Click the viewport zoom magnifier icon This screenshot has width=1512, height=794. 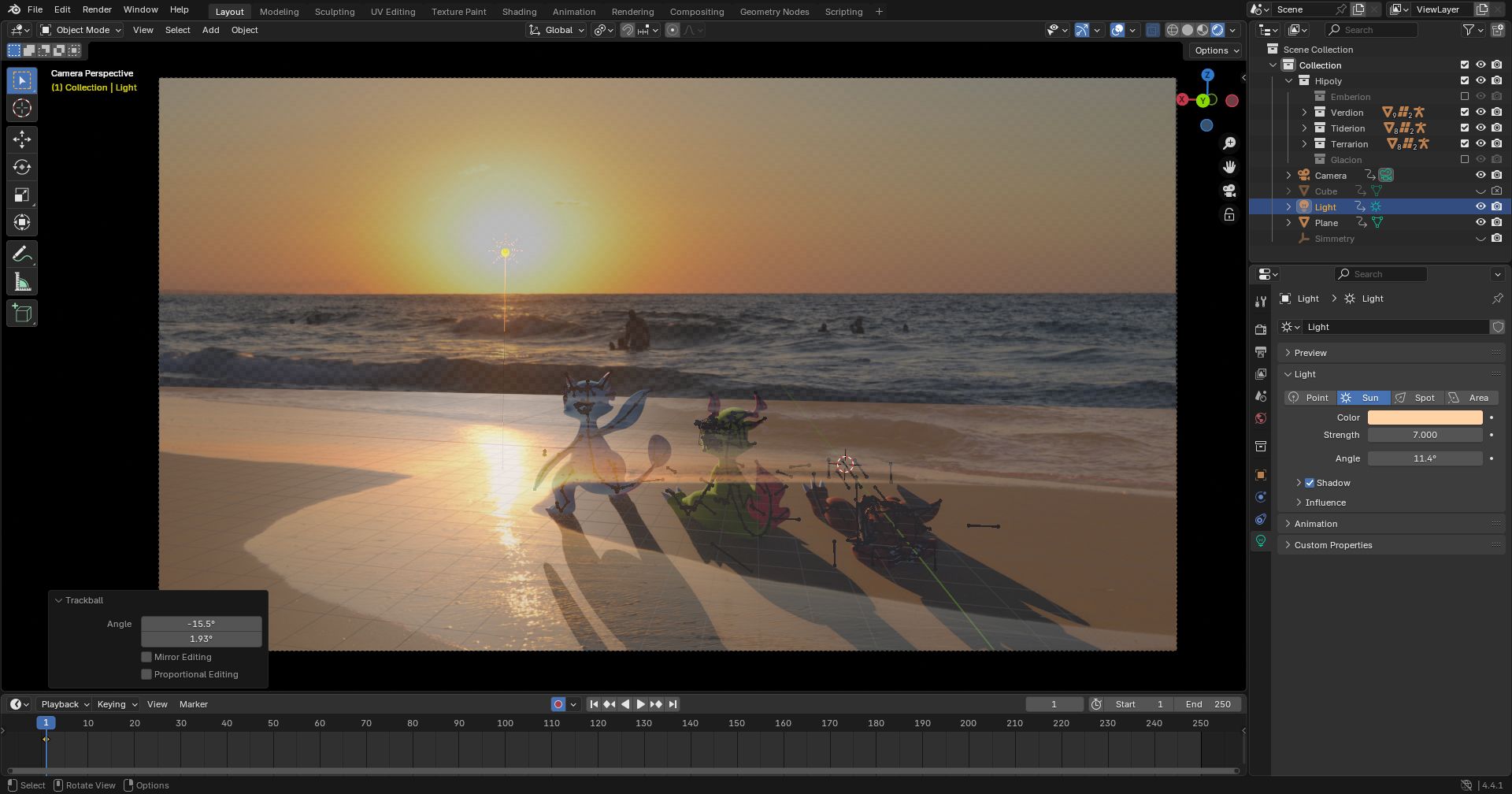[1229, 143]
